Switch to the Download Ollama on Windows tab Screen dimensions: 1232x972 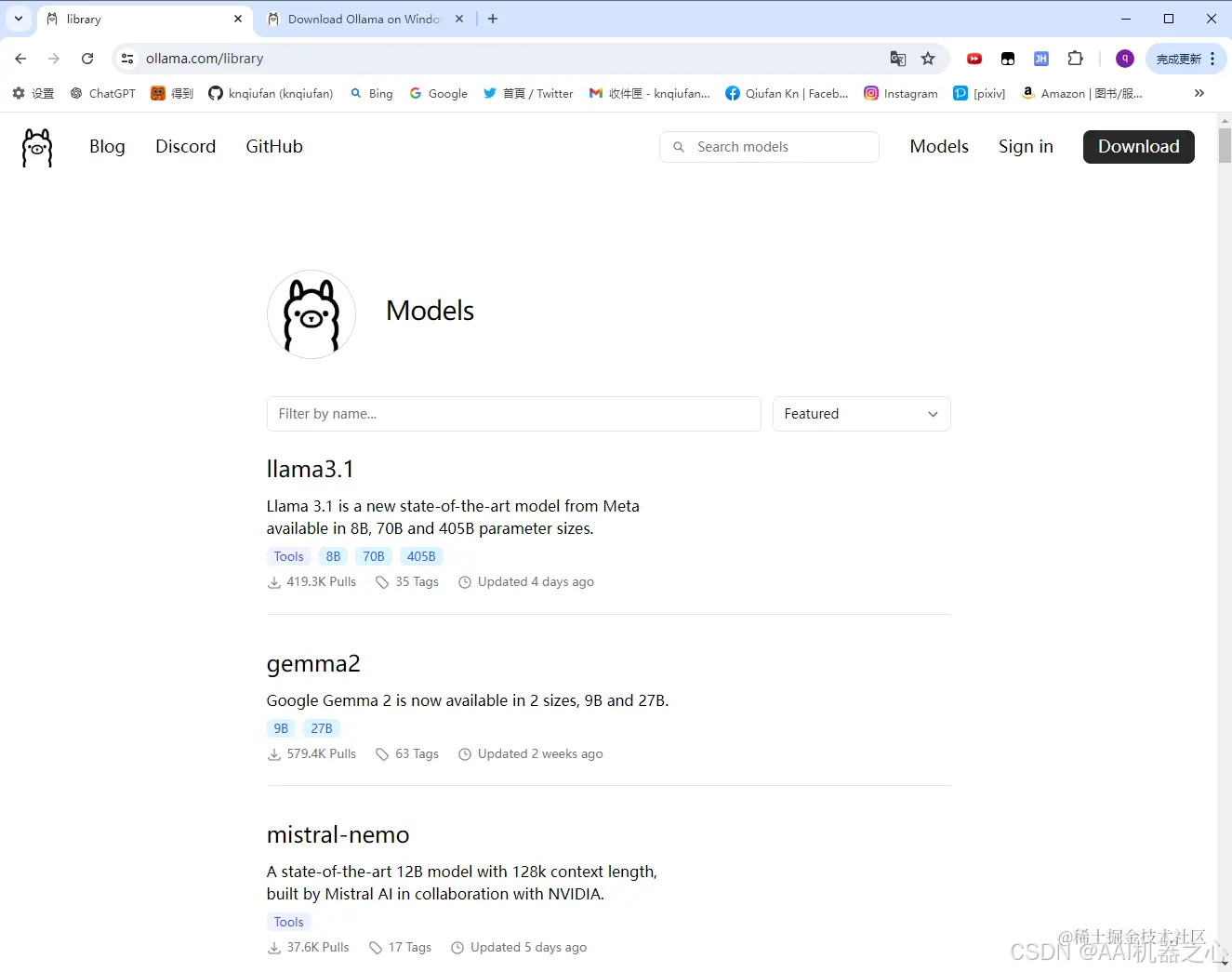(x=364, y=19)
